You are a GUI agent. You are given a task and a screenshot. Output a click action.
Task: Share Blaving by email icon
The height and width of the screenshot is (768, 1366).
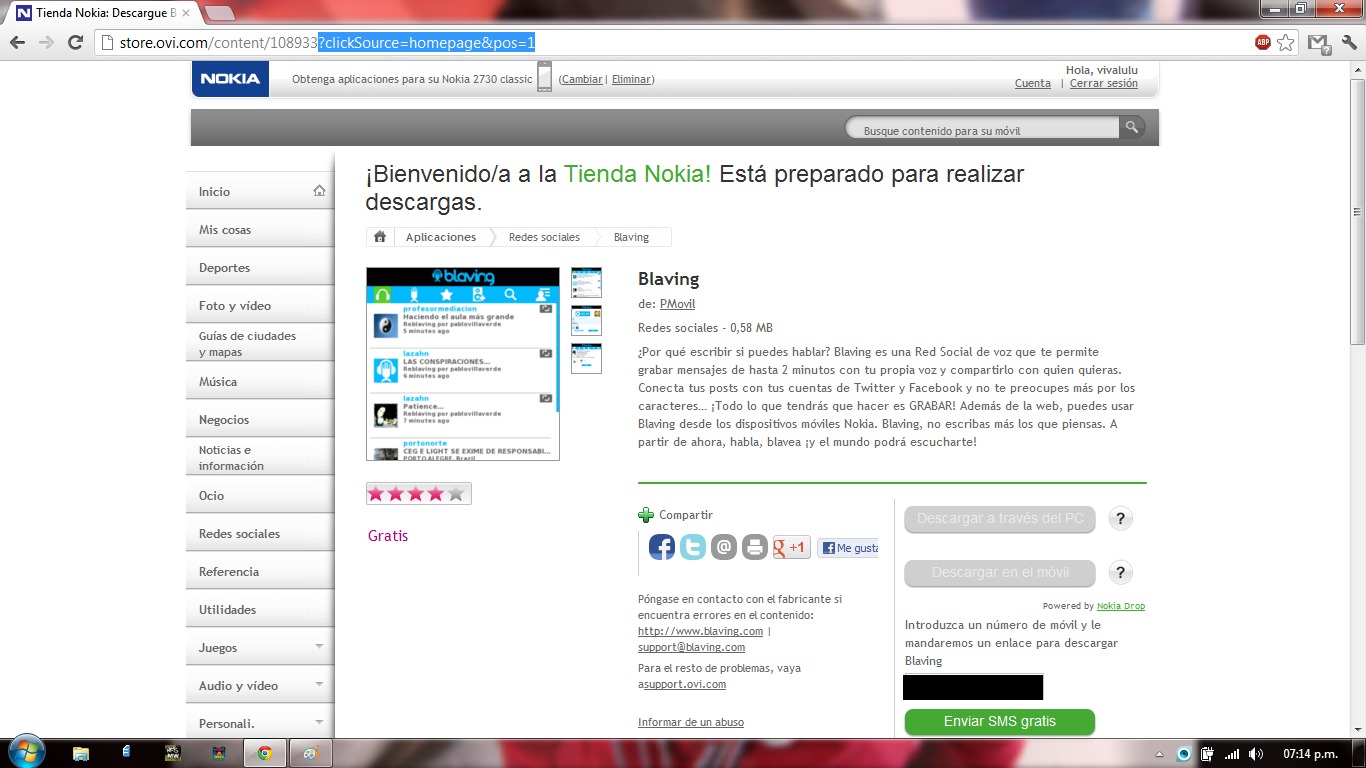[724, 547]
